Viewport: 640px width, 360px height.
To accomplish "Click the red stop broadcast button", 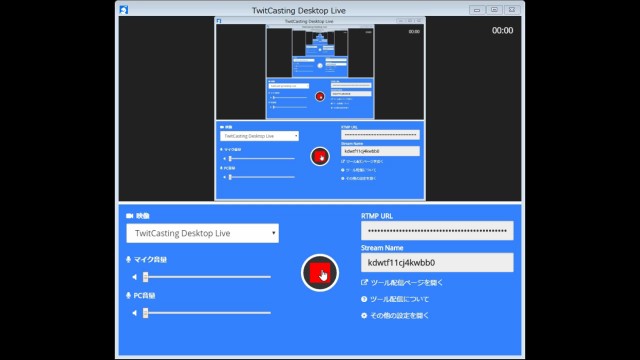I will (x=320, y=273).
